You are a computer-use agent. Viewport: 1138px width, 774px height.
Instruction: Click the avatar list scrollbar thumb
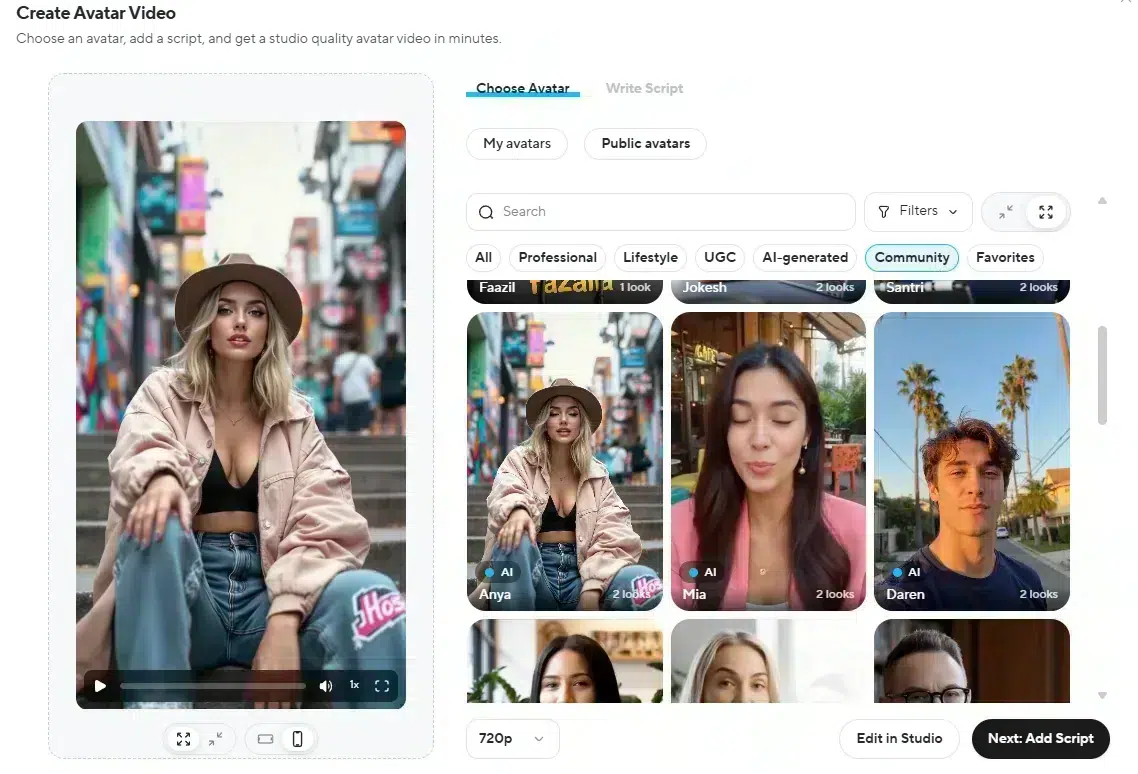point(1102,375)
